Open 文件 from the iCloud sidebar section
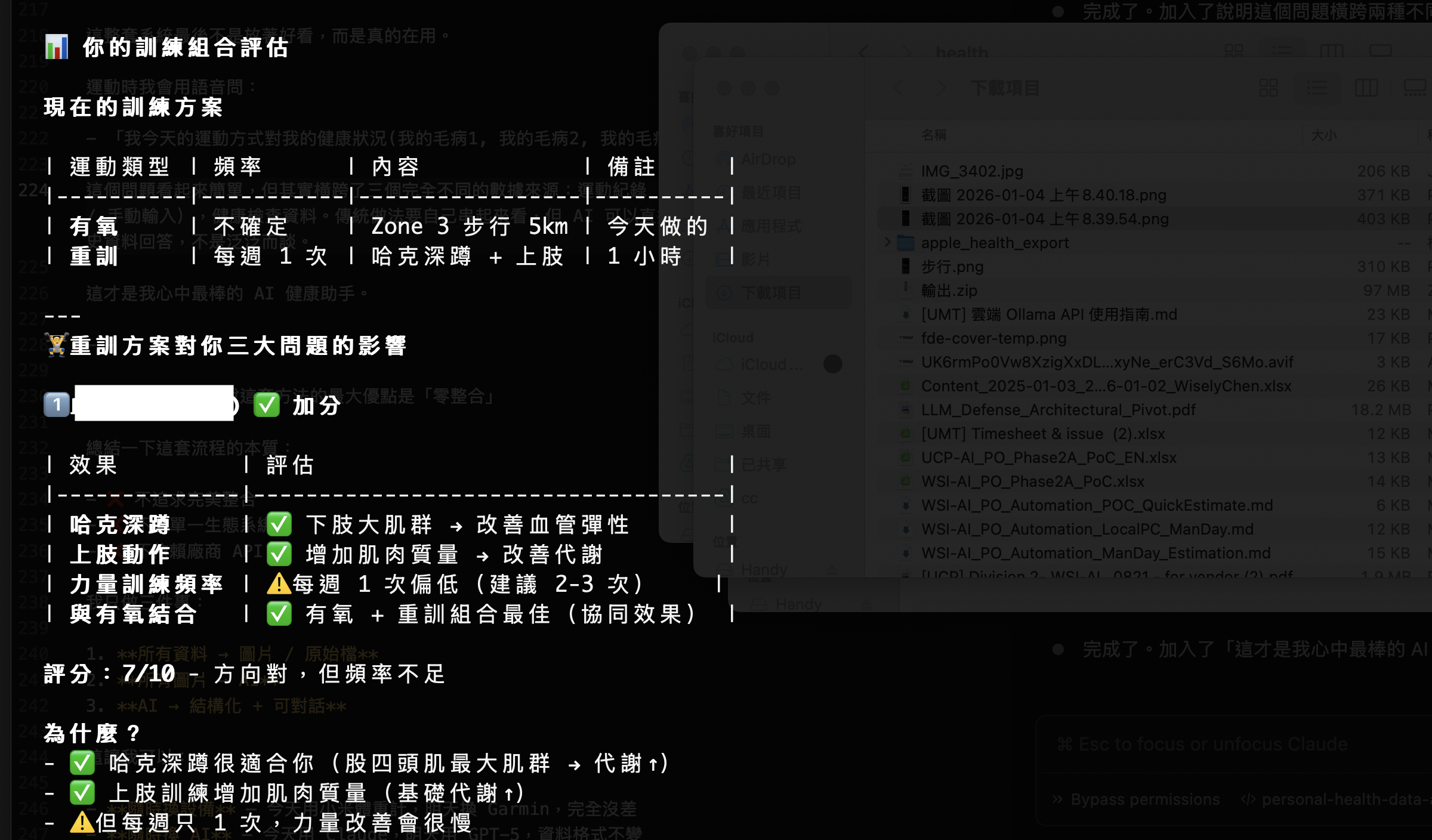Screen dimensions: 1432x840 tap(755, 398)
